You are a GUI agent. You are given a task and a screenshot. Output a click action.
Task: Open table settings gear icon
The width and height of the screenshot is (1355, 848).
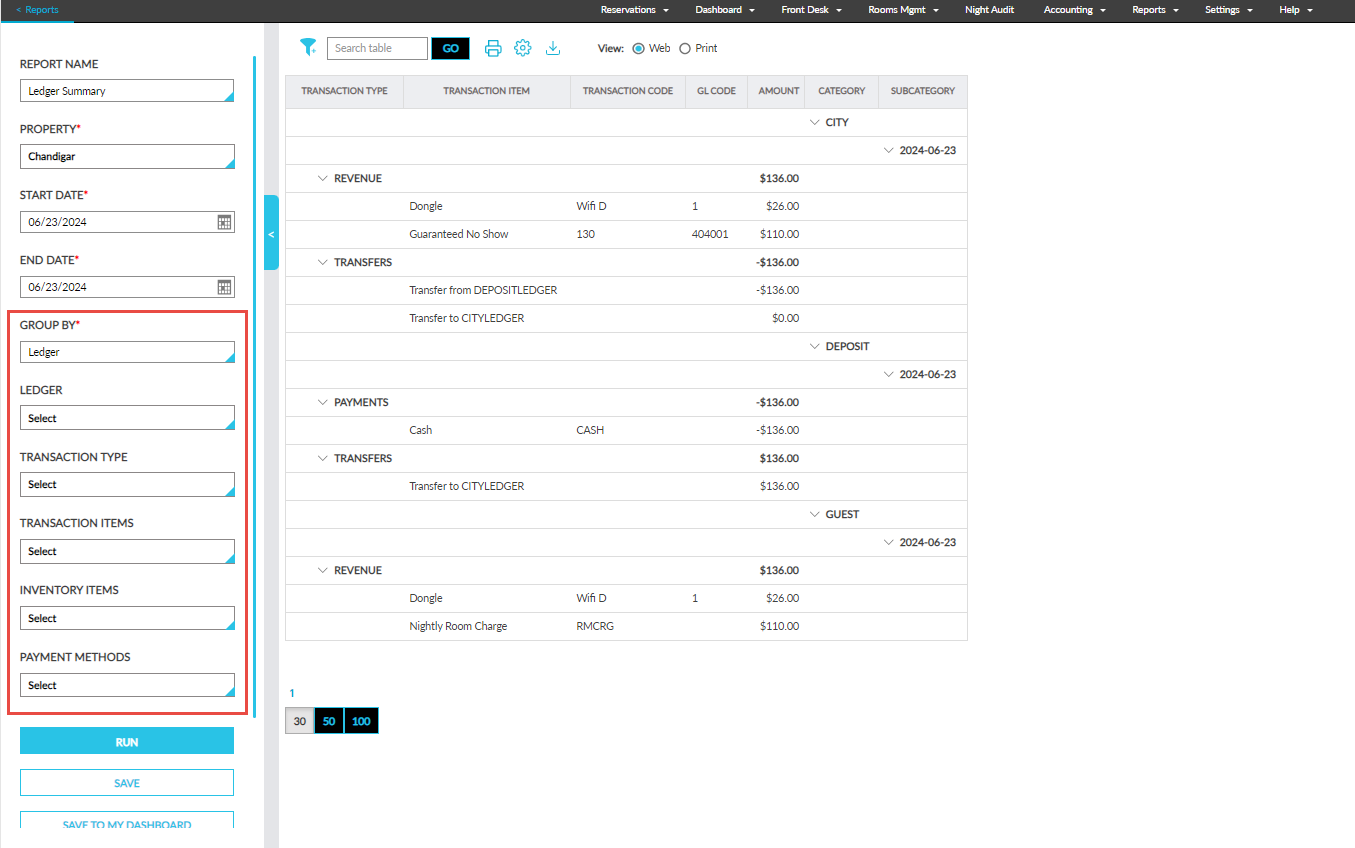(x=522, y=48)
